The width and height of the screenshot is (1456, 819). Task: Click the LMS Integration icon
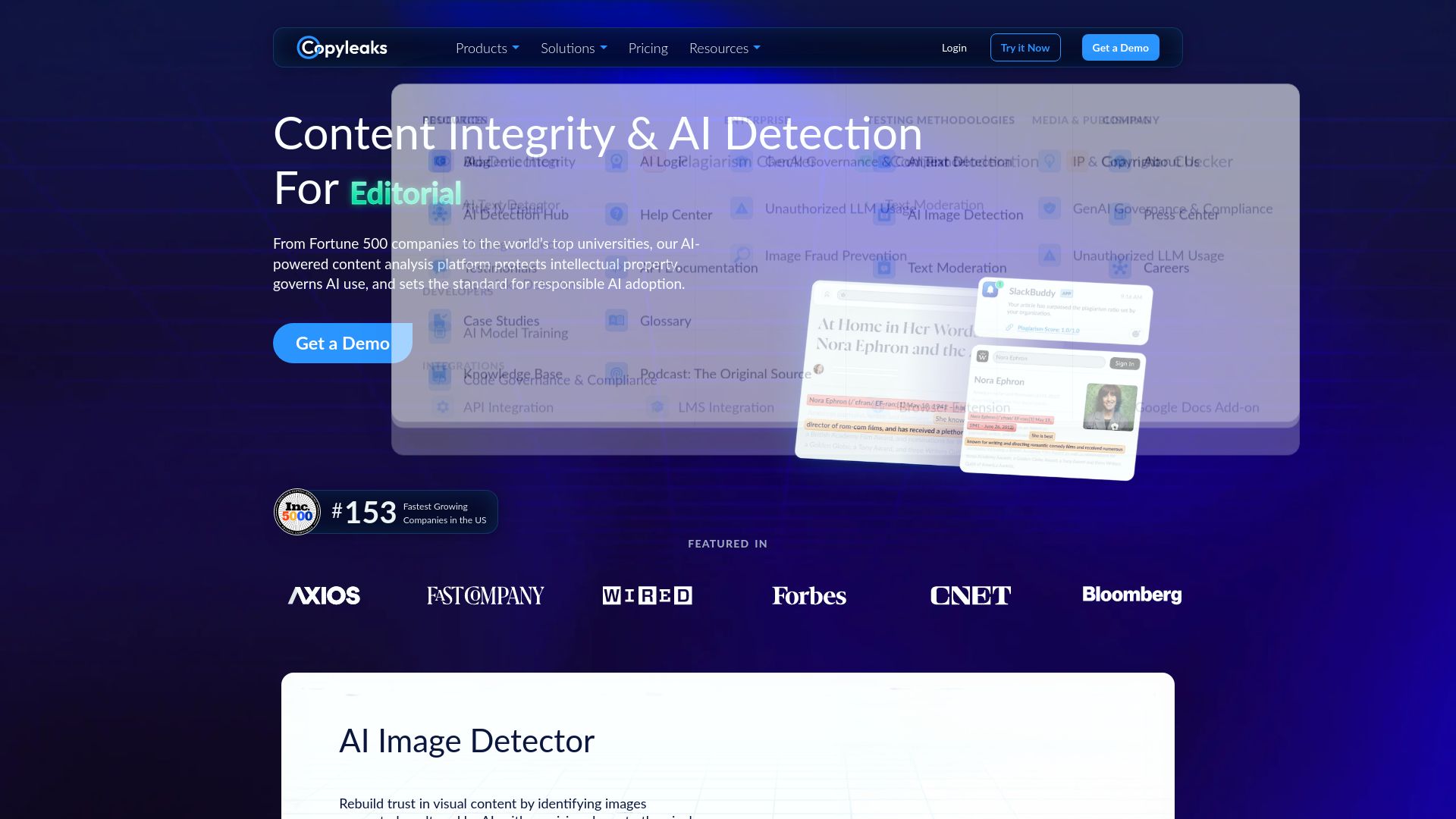pyautogui.click(x=657, y=407)
